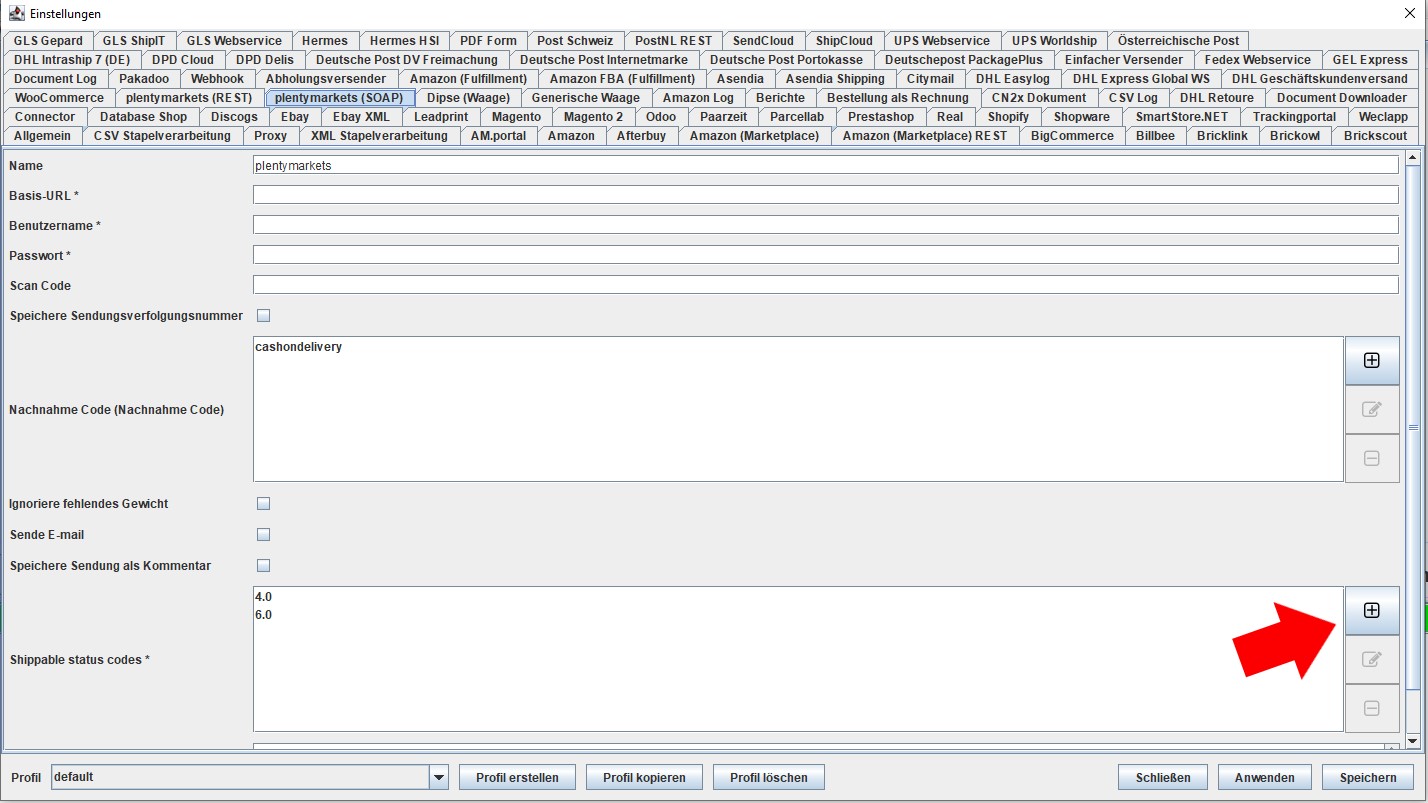Enable the Sende E-mail checkbox
Viewport: 1428px width, 803px height.
264,535
